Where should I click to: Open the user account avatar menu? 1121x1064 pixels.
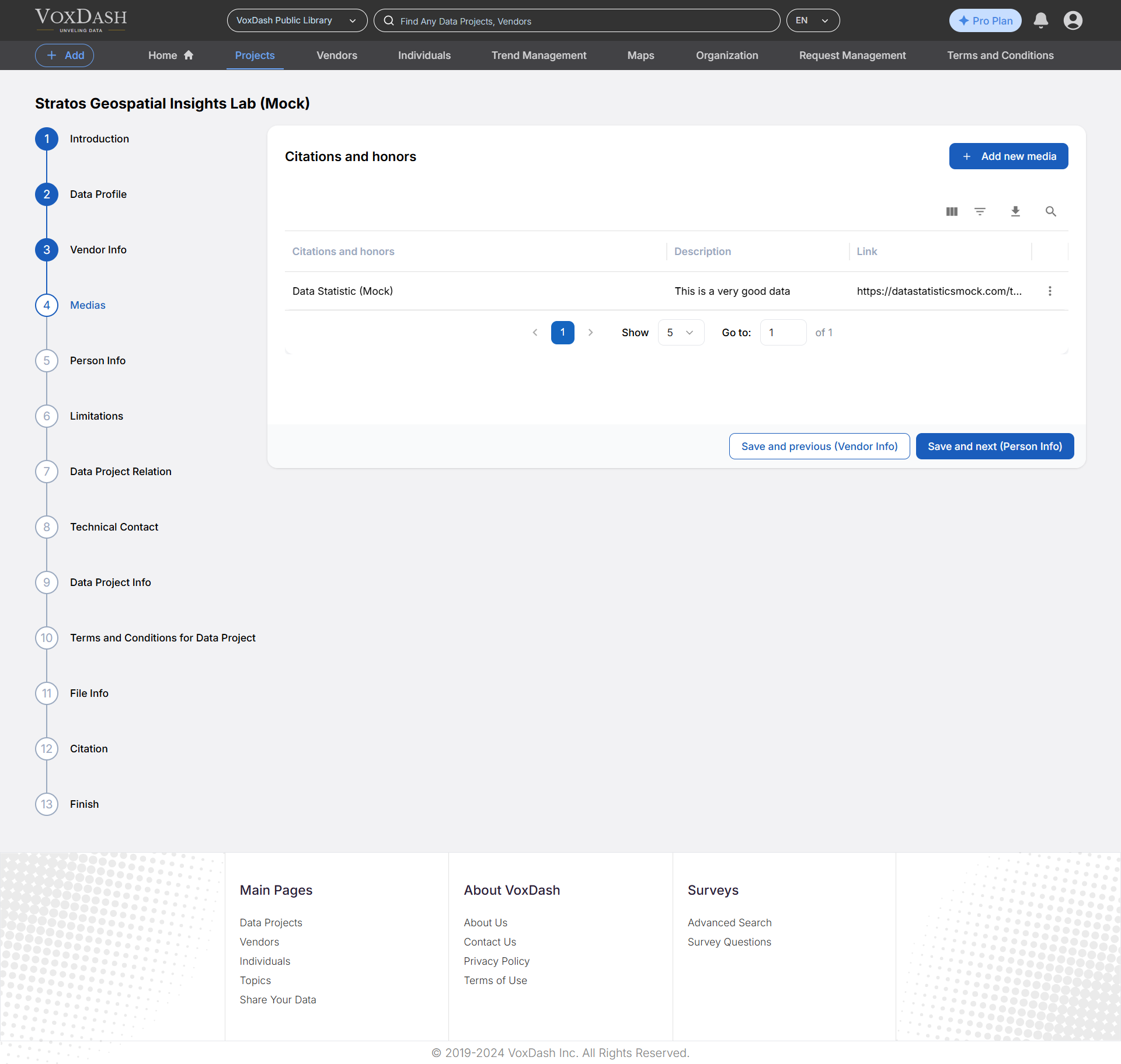coord(1073,20)
